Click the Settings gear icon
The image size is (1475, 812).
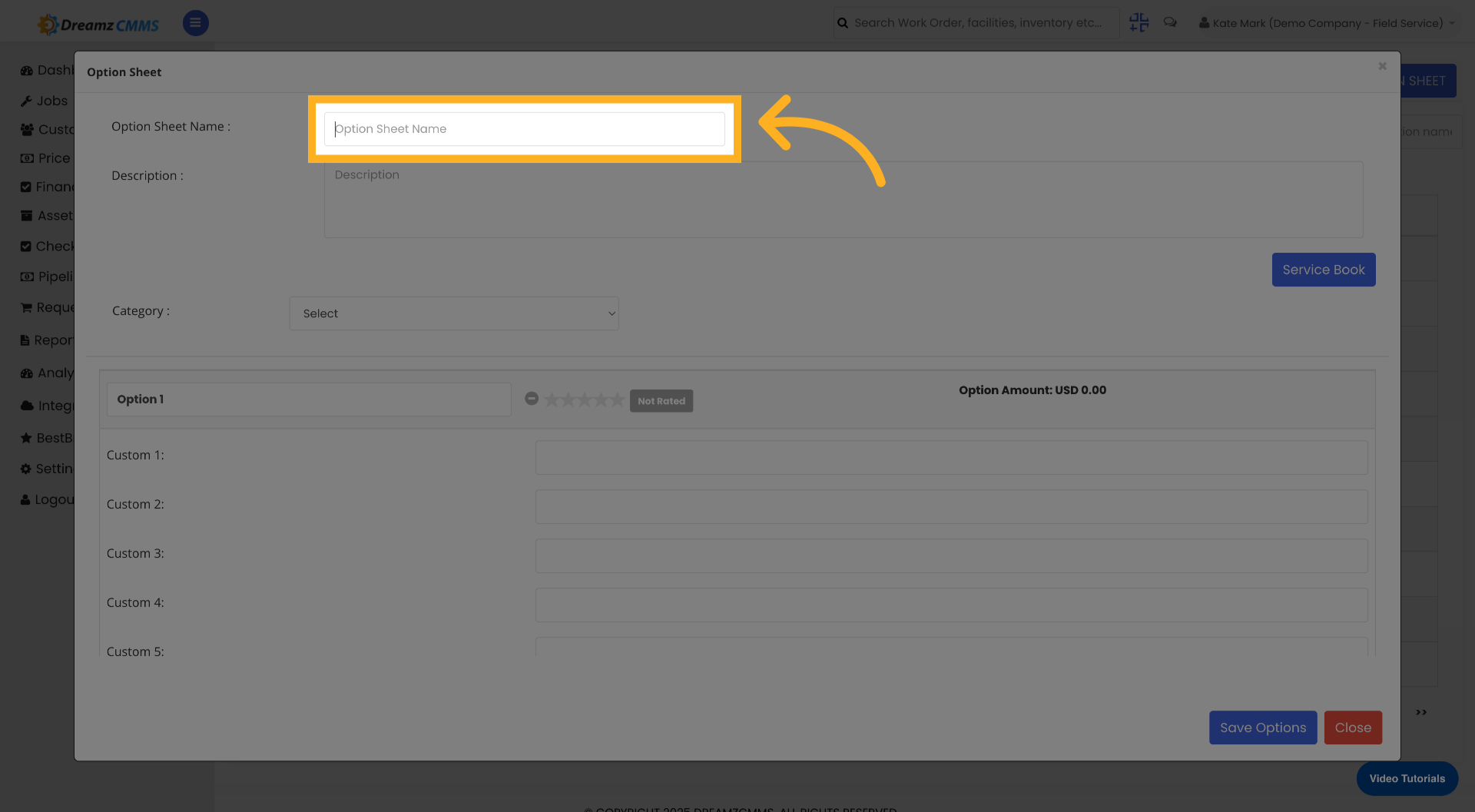tap(25, 468)
